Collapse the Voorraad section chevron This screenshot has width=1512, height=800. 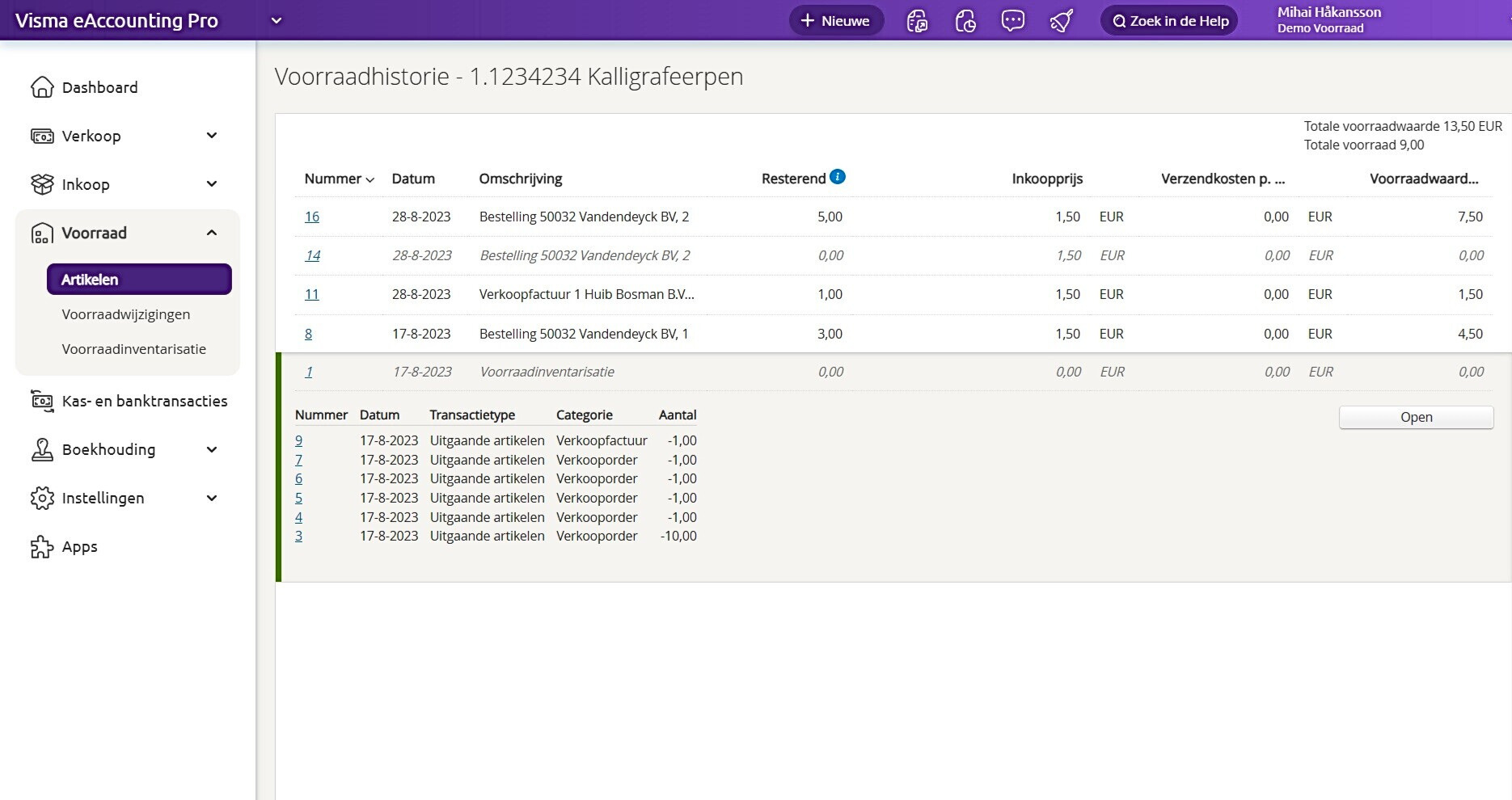click(212, 233)
